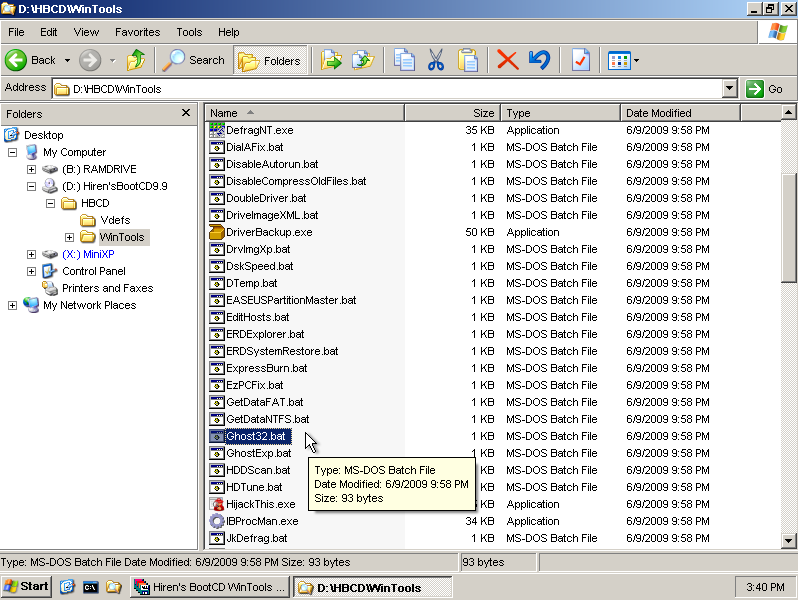Click the Undo arrow icon

539,61
